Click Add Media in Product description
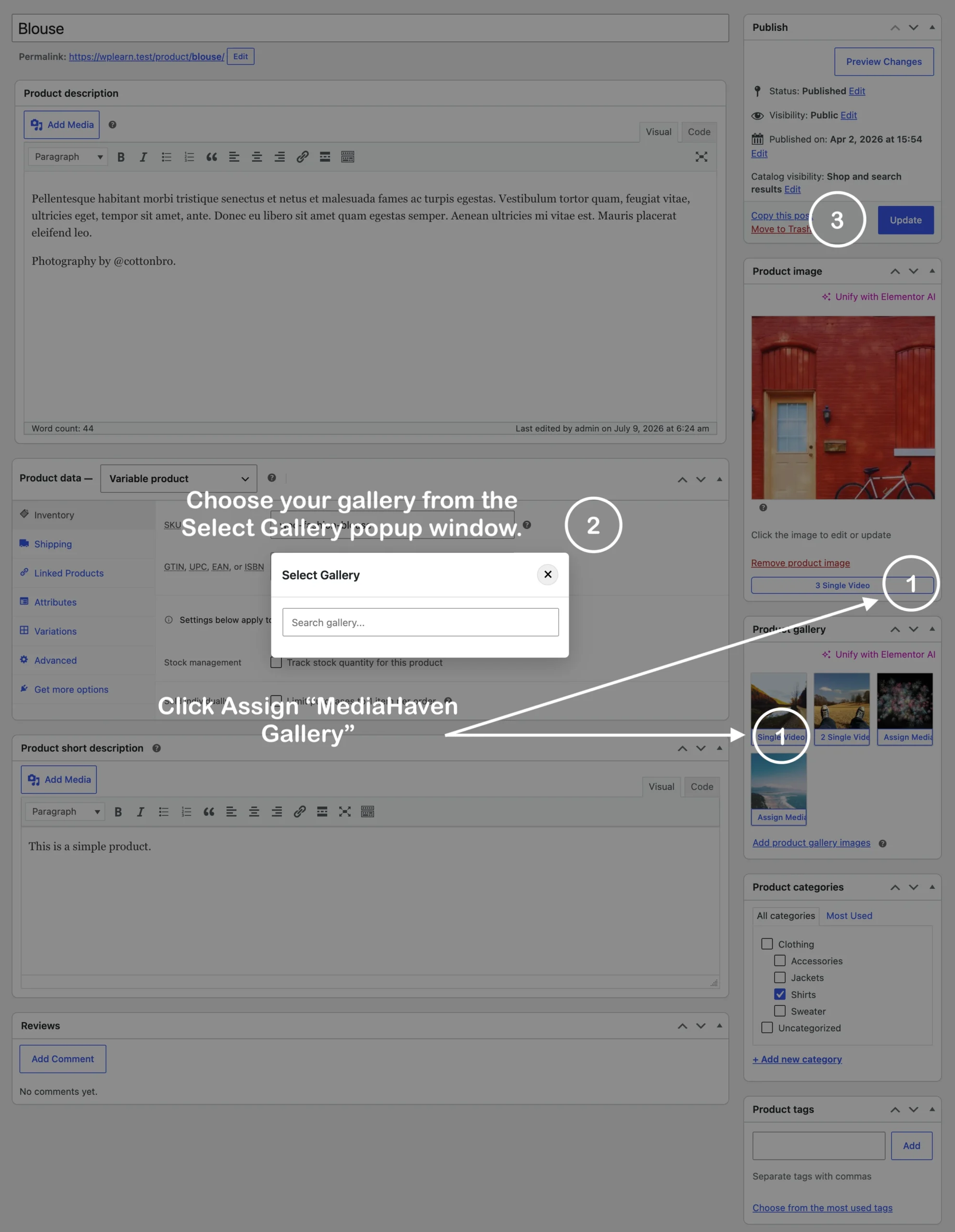Viewport: 955px width, 1232px height. point(62,125)
